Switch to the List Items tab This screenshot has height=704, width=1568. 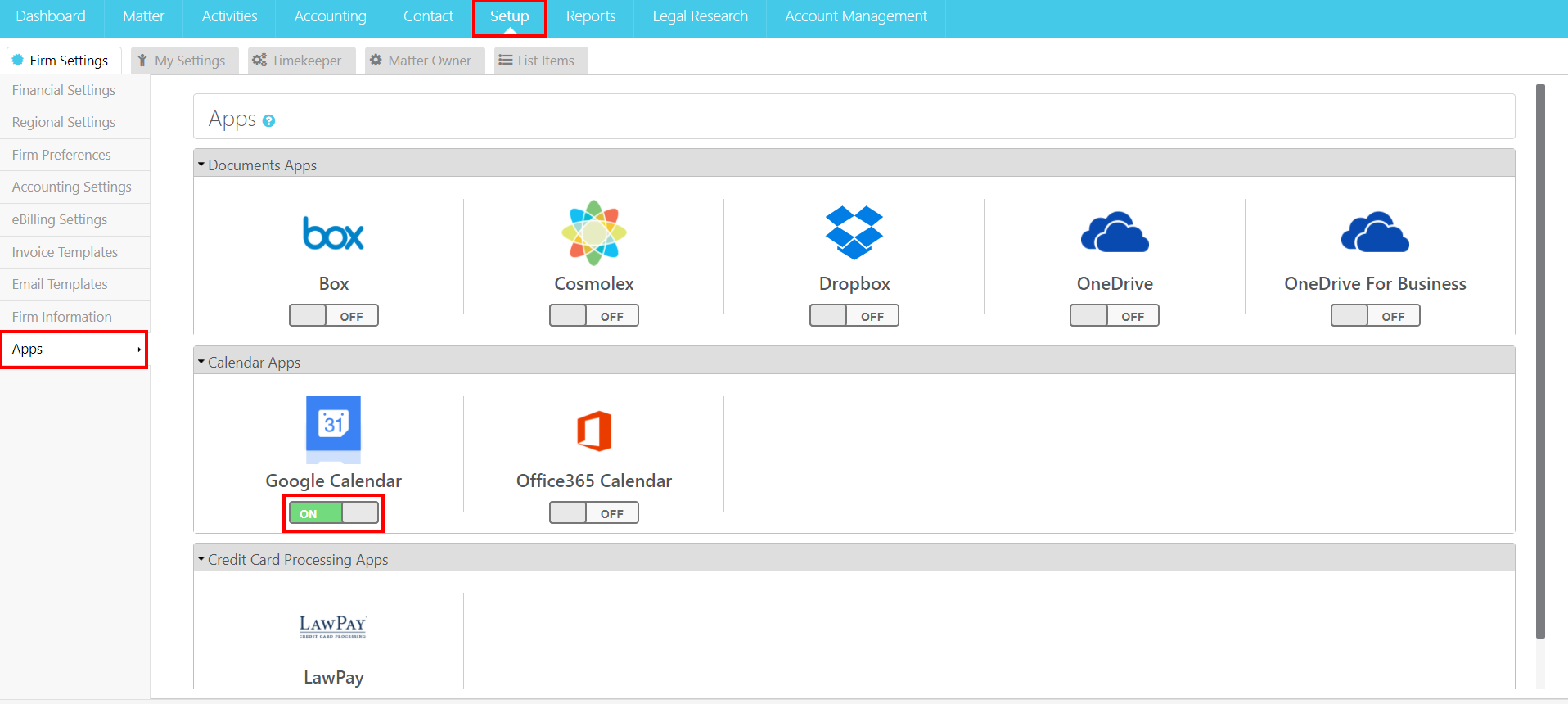[541, 61]
